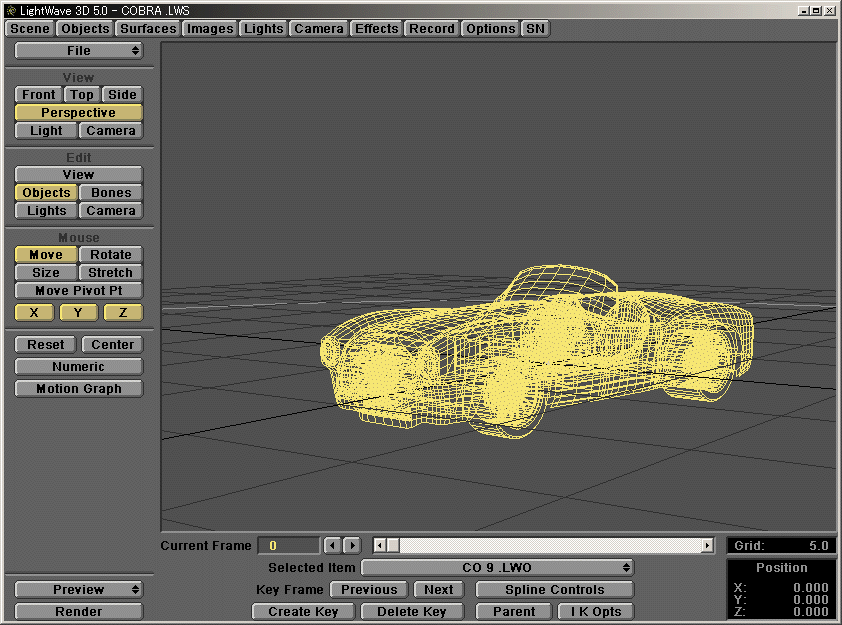Create a keyframe with Create Key

(x=303, y=611)
